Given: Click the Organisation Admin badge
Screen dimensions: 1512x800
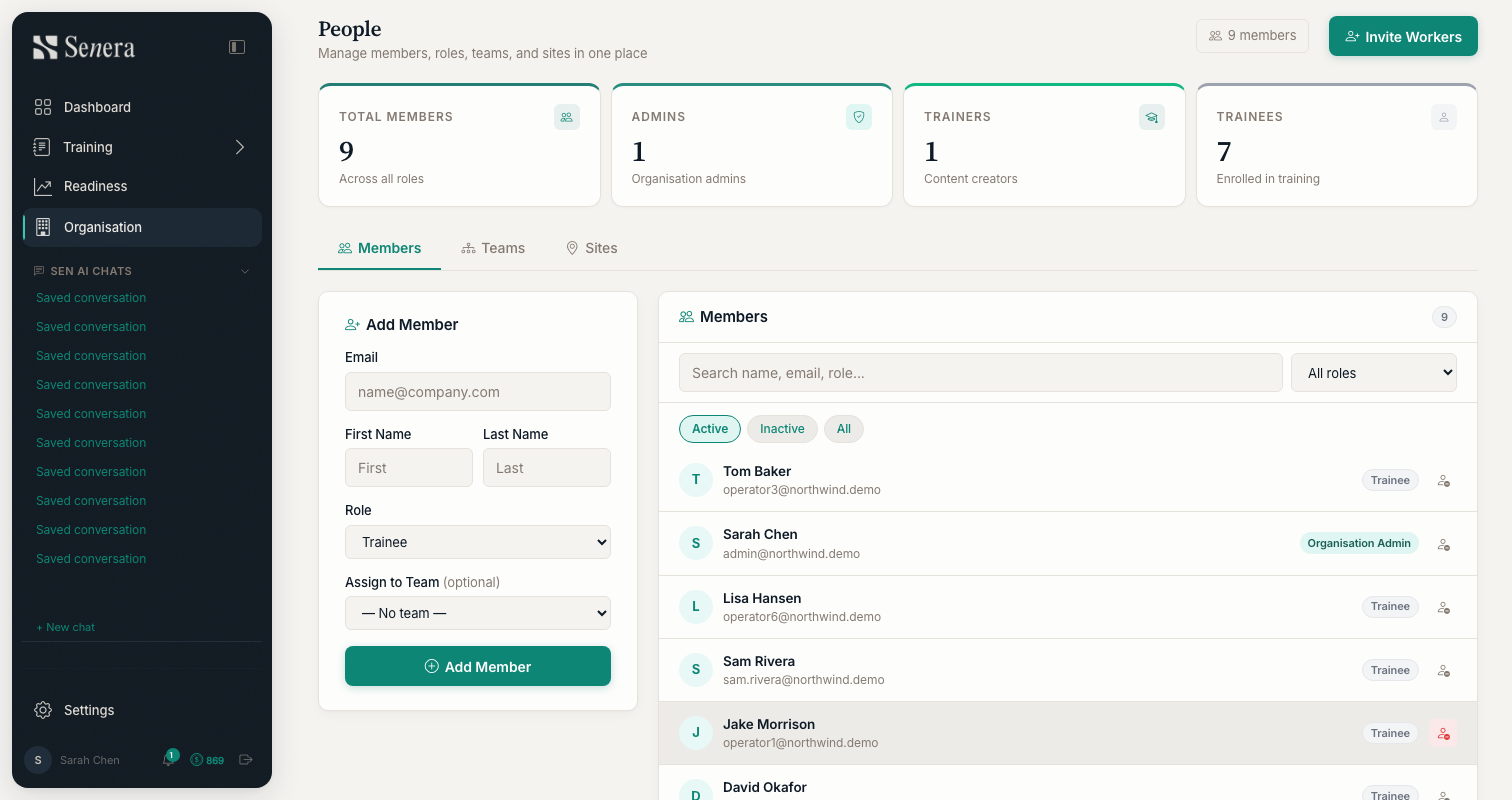Looking at the screenshot, I should (x=1359, y=543).
